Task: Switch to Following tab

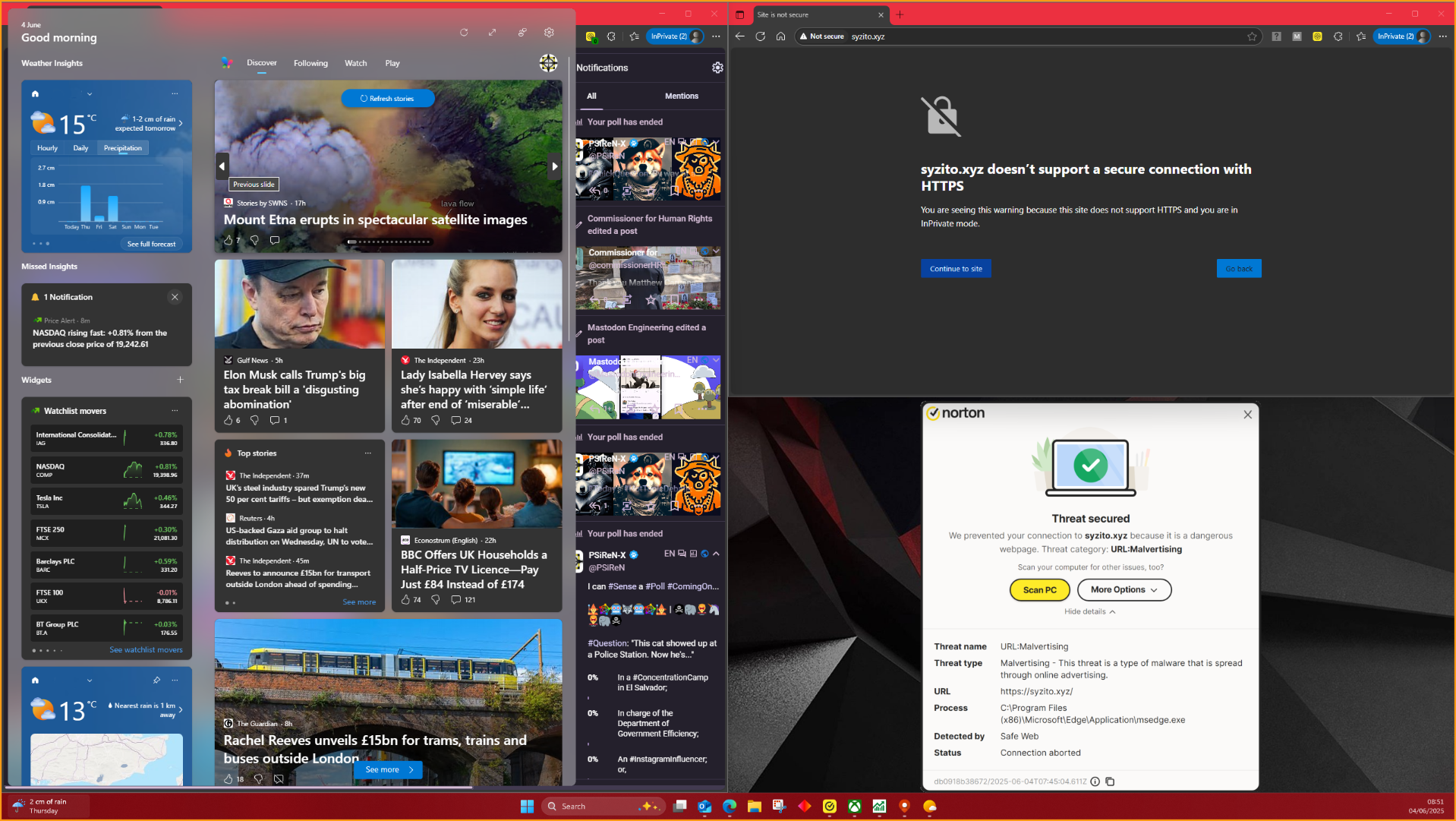Action: tap(311, 63)
